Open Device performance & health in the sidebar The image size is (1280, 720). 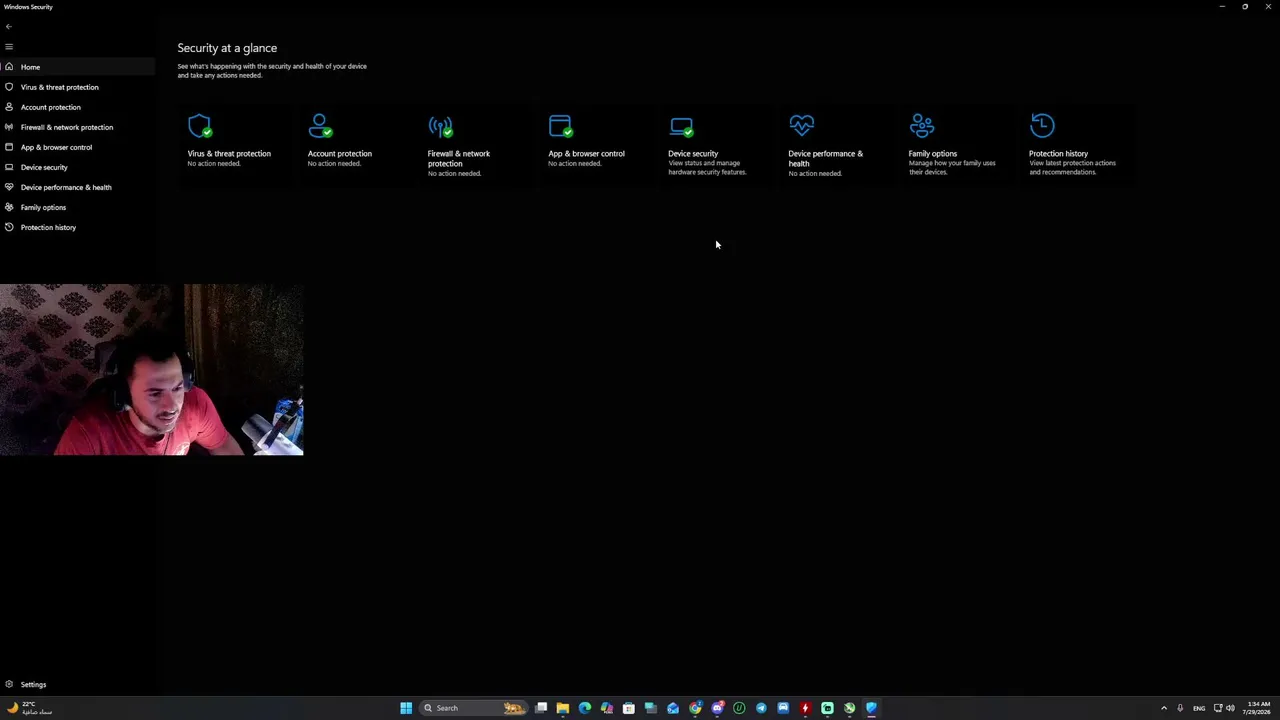(77, 187)
